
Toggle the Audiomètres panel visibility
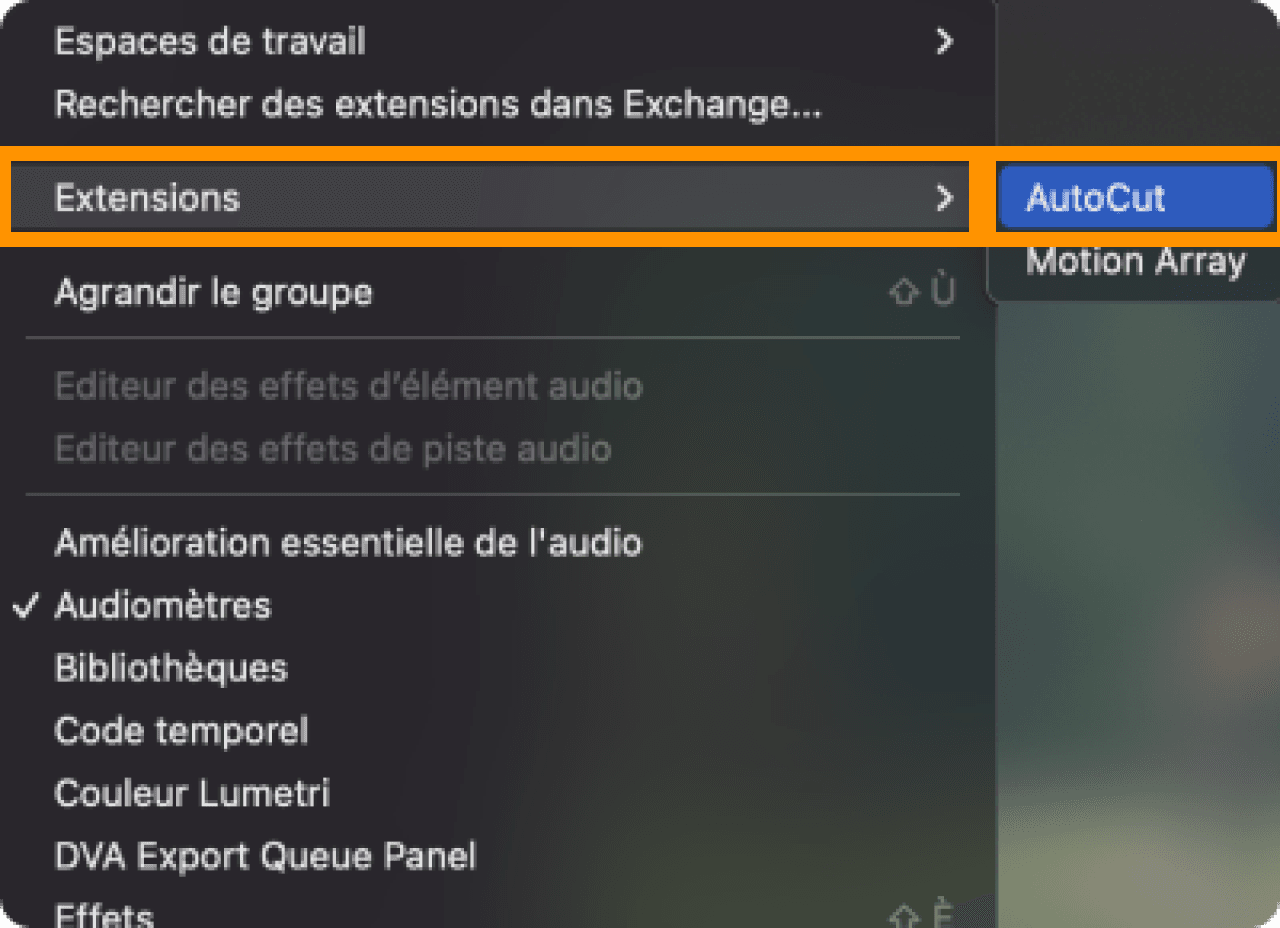162,605
